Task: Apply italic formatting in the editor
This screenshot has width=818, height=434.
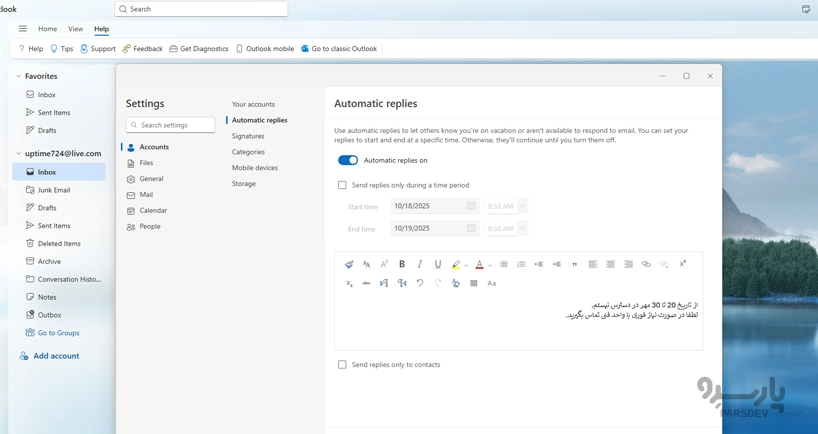Action: pos(420,264)
